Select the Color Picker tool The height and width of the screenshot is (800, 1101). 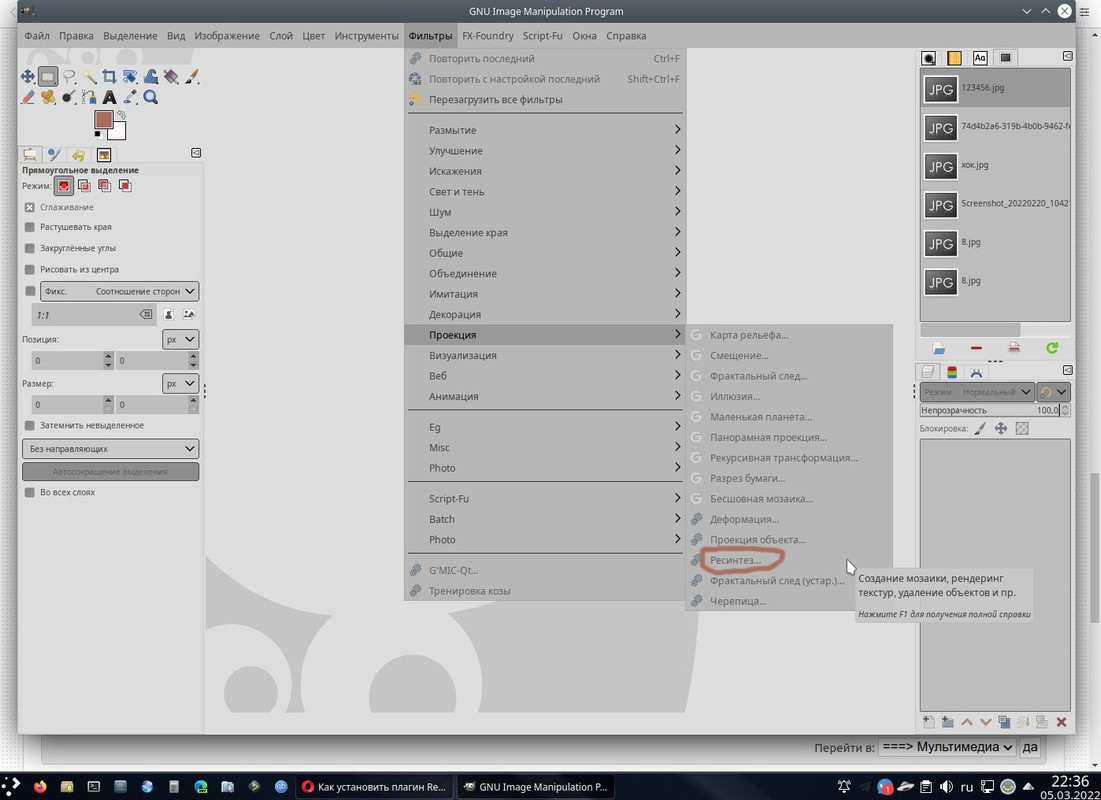pyautogui.click(x=130, y=97)
